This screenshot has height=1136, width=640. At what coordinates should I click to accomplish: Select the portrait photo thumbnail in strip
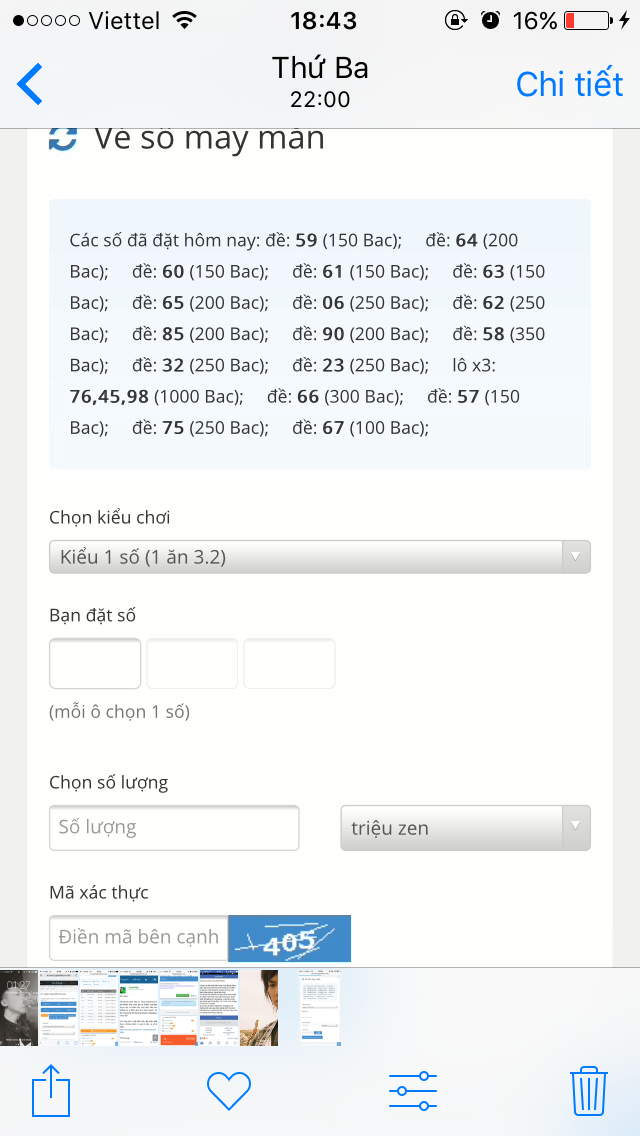click(x=259, y=1008)
